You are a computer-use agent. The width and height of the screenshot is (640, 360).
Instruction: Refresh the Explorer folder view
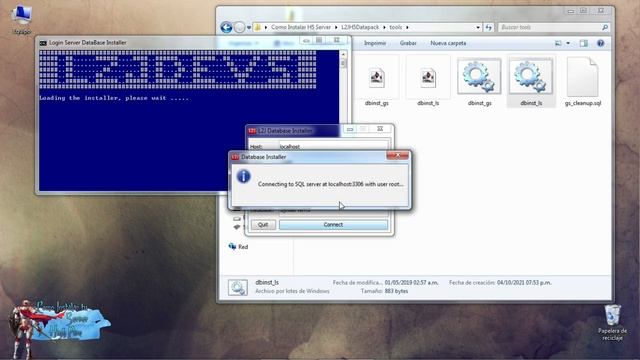tap(489, 27)
